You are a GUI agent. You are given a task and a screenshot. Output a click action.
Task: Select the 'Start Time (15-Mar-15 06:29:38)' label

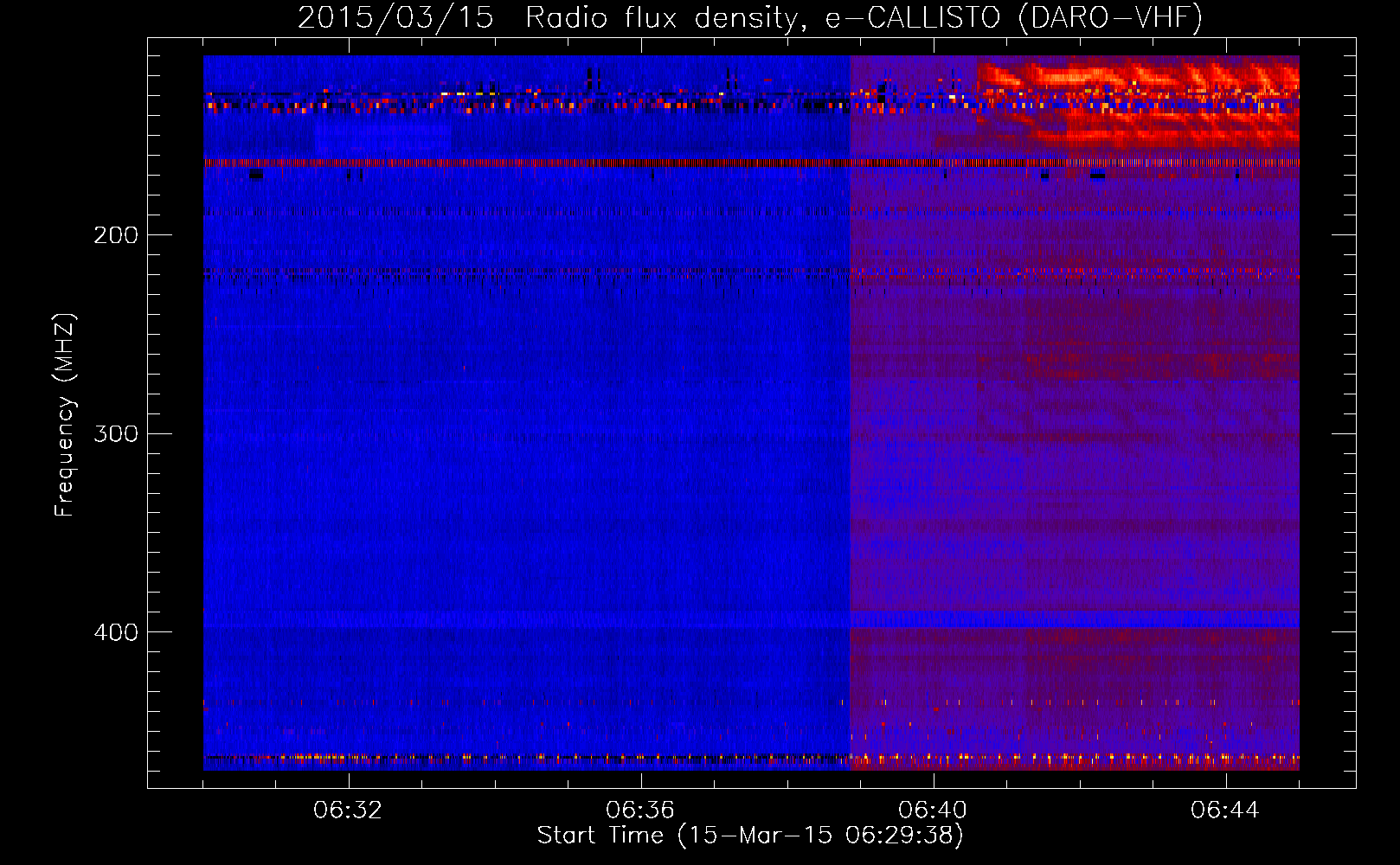[x=750, y=836]
